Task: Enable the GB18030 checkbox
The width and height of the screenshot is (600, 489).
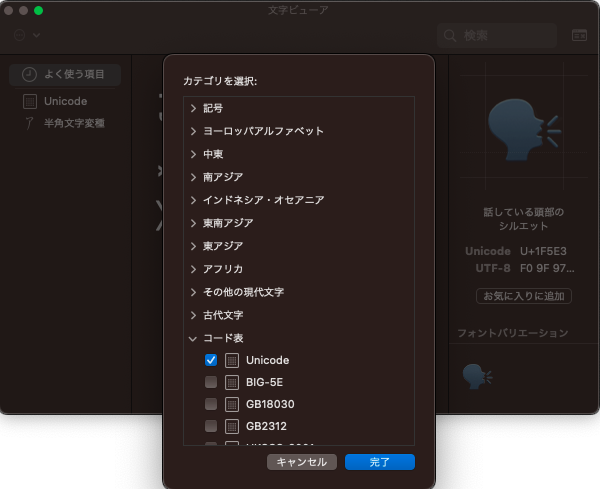Action: click(x=211, y=404)
